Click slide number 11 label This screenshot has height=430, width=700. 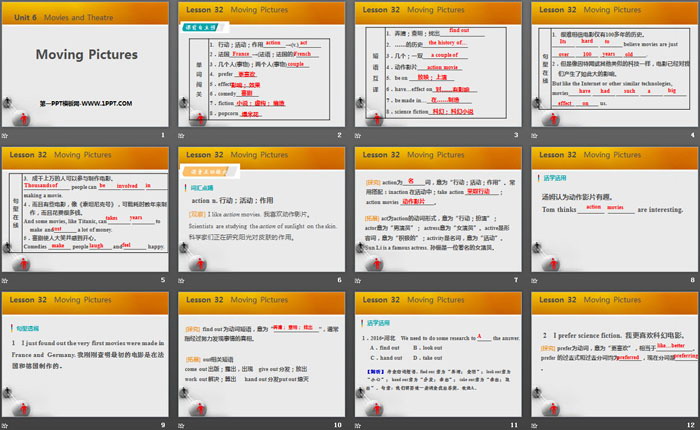[514, 425]
